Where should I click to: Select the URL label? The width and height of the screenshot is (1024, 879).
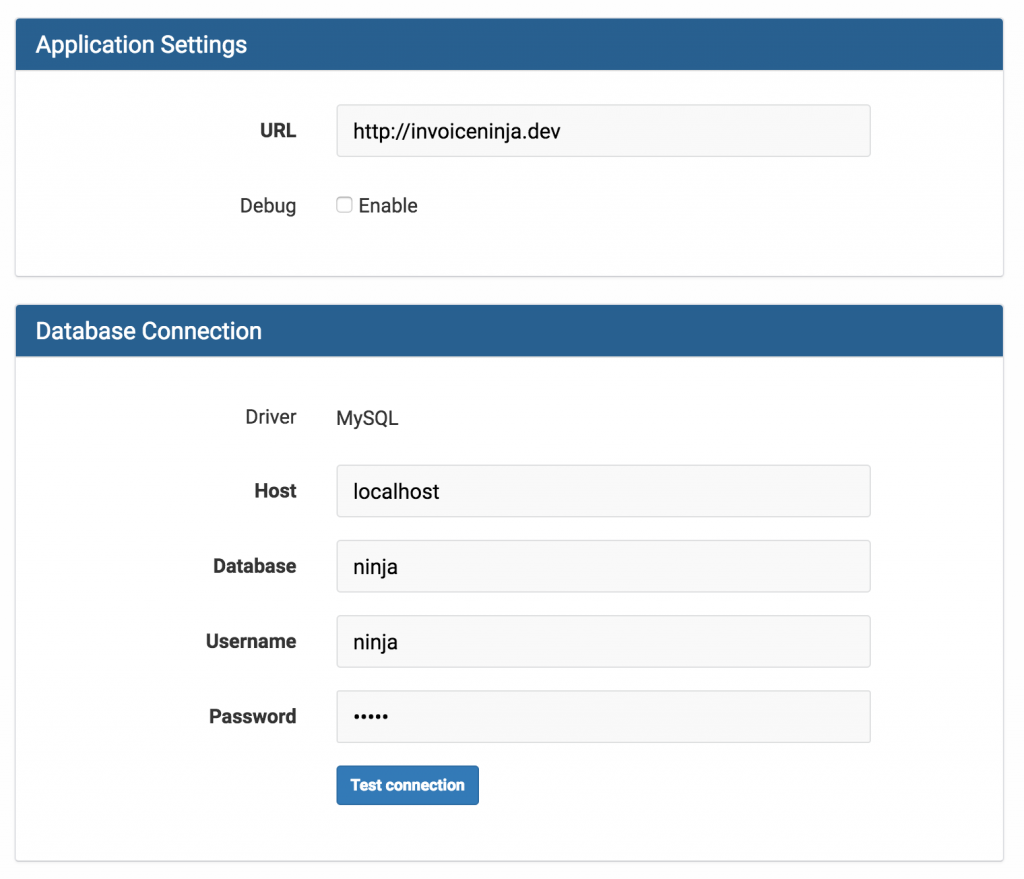(x=277, y=130)
